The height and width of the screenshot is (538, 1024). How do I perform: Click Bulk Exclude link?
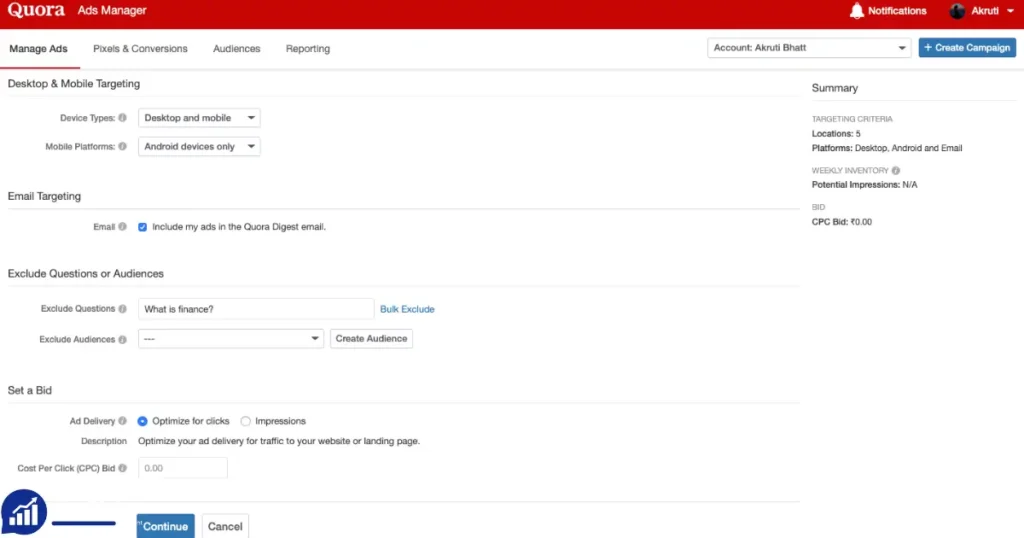pyautogui.click(x=407, y=309)
